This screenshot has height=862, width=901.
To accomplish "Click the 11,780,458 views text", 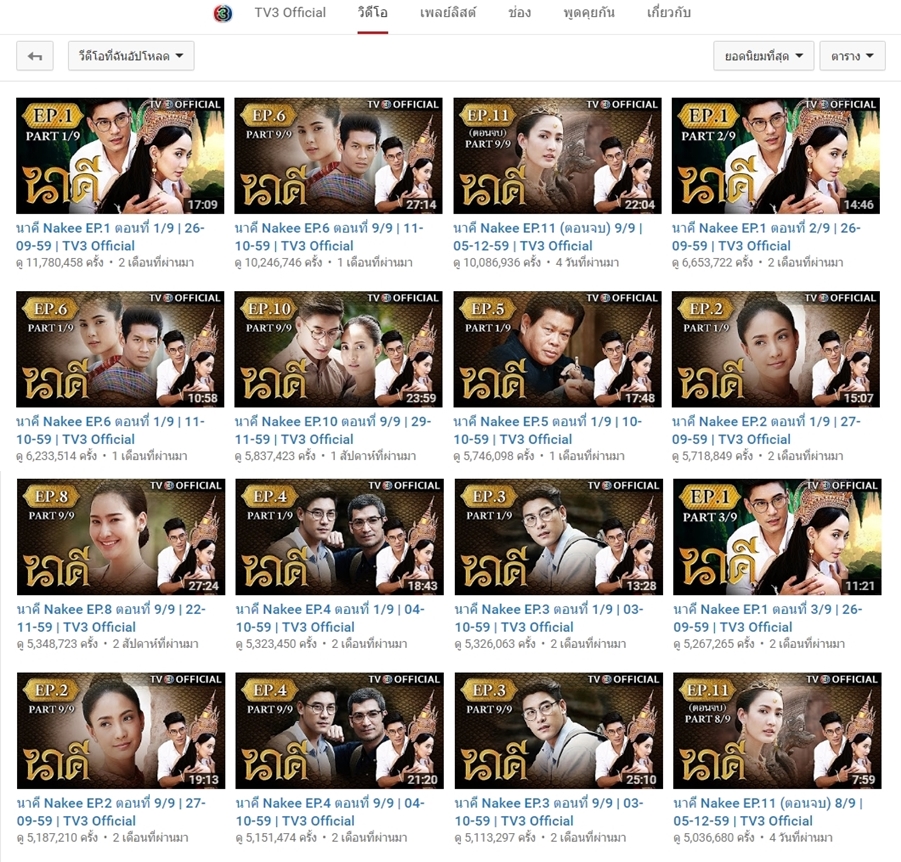I will [x=60, y=263].
